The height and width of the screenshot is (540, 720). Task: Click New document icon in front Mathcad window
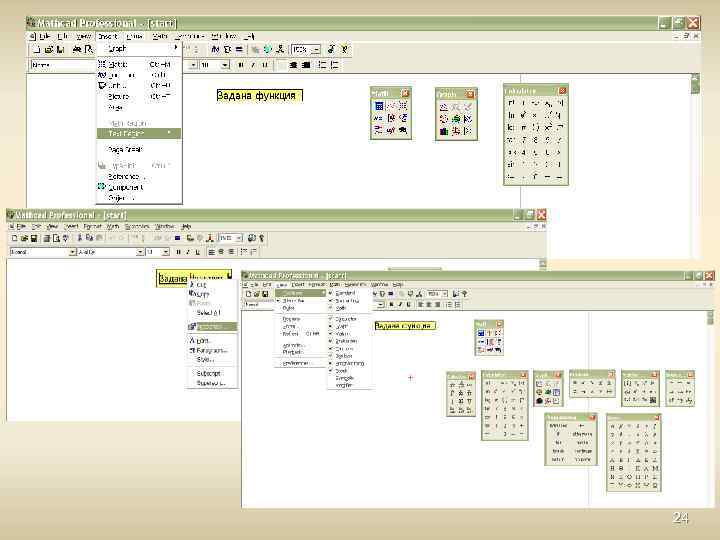click(248, 294)
